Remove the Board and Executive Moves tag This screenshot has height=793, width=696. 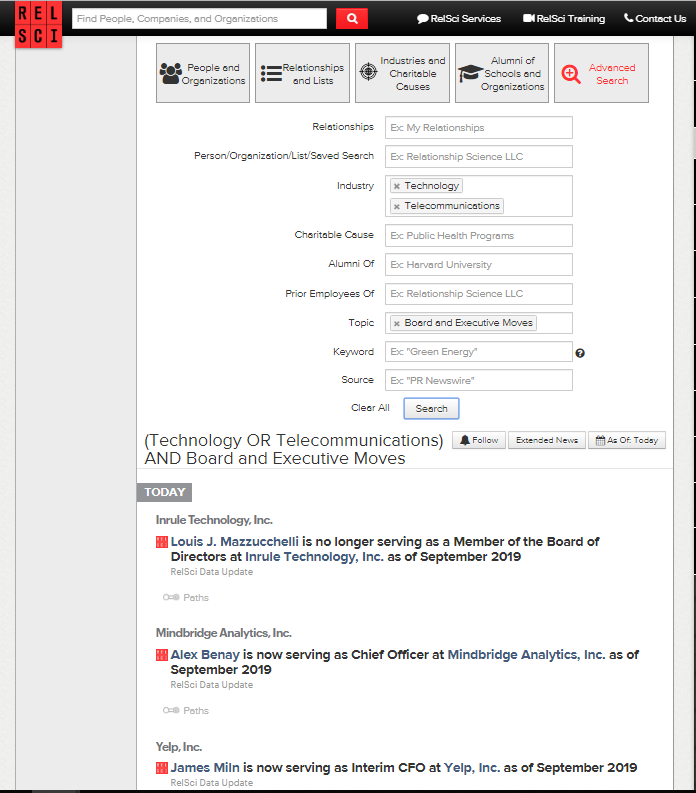(x=397, y=323)
